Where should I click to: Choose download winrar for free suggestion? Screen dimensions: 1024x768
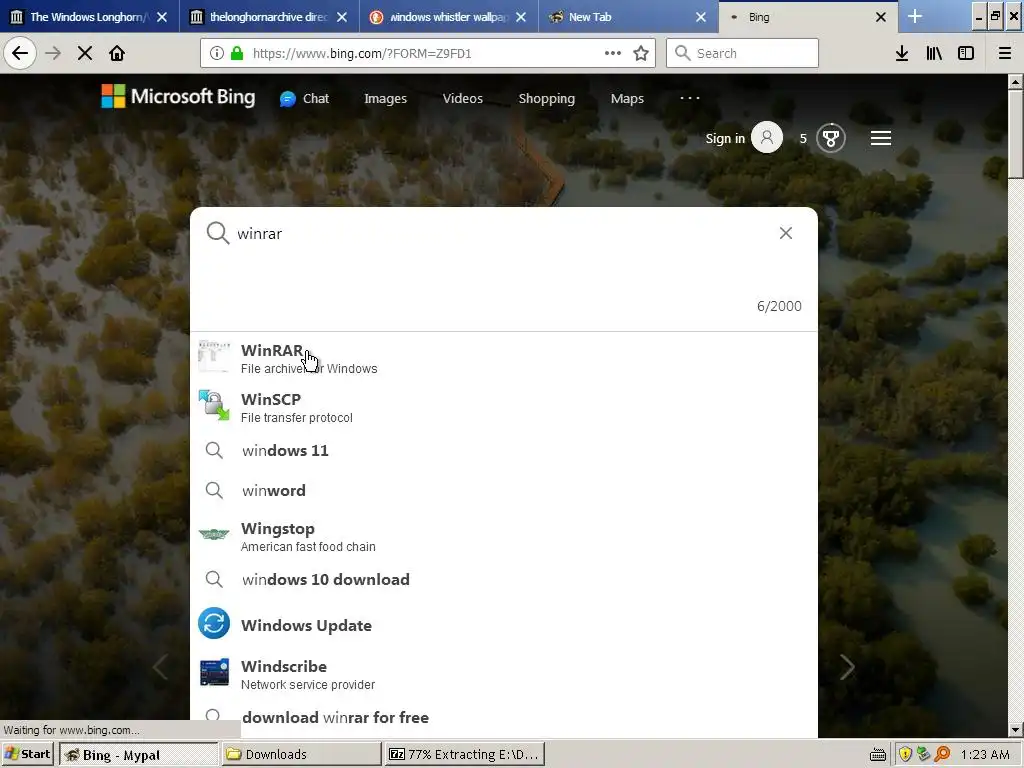[x=504, y=717]
